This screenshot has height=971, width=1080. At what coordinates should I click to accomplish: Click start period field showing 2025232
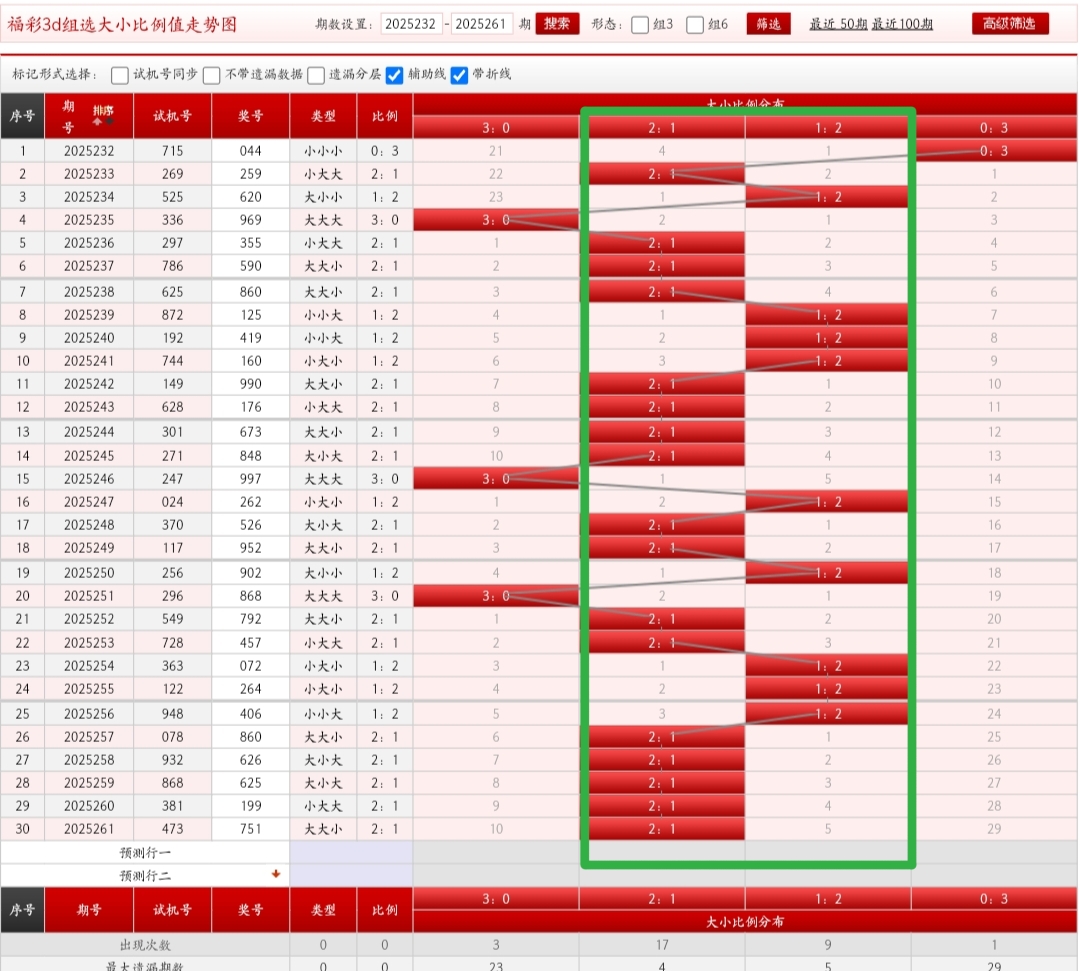411,24
